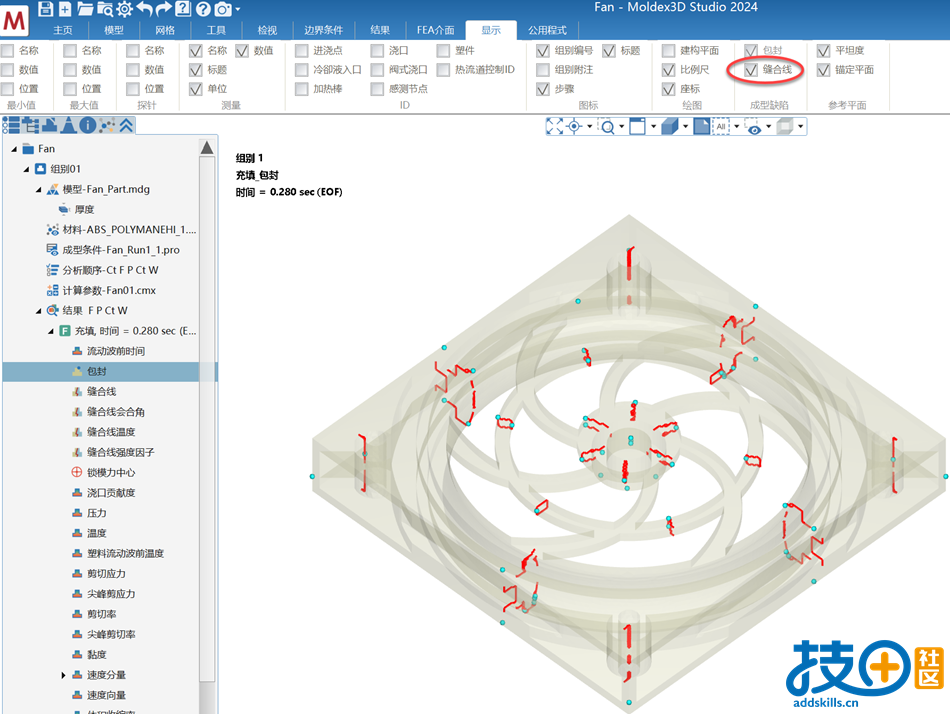
Task: Open the info panel icon
Action: [87, 125]
